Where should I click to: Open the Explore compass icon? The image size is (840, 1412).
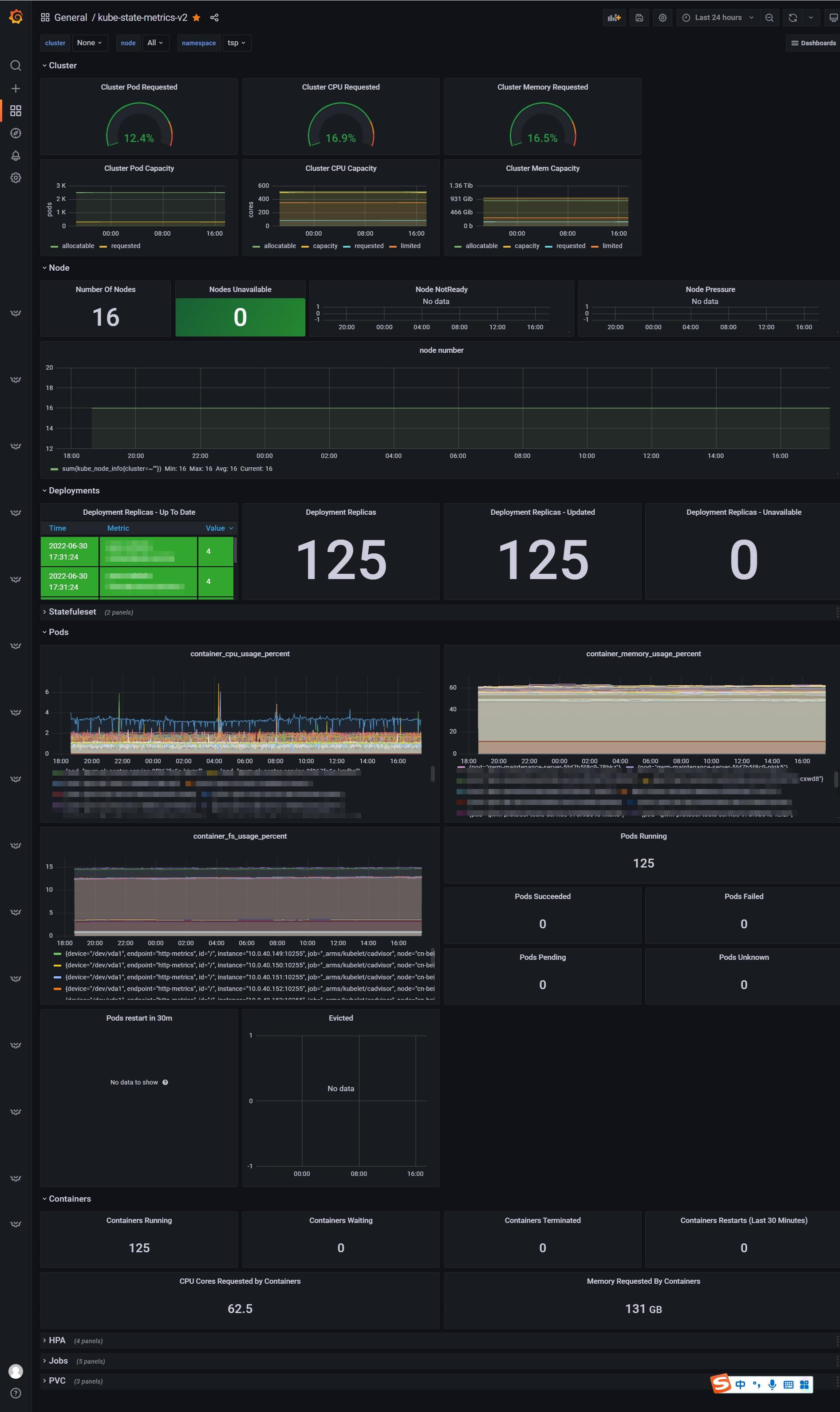click(16, 133)
